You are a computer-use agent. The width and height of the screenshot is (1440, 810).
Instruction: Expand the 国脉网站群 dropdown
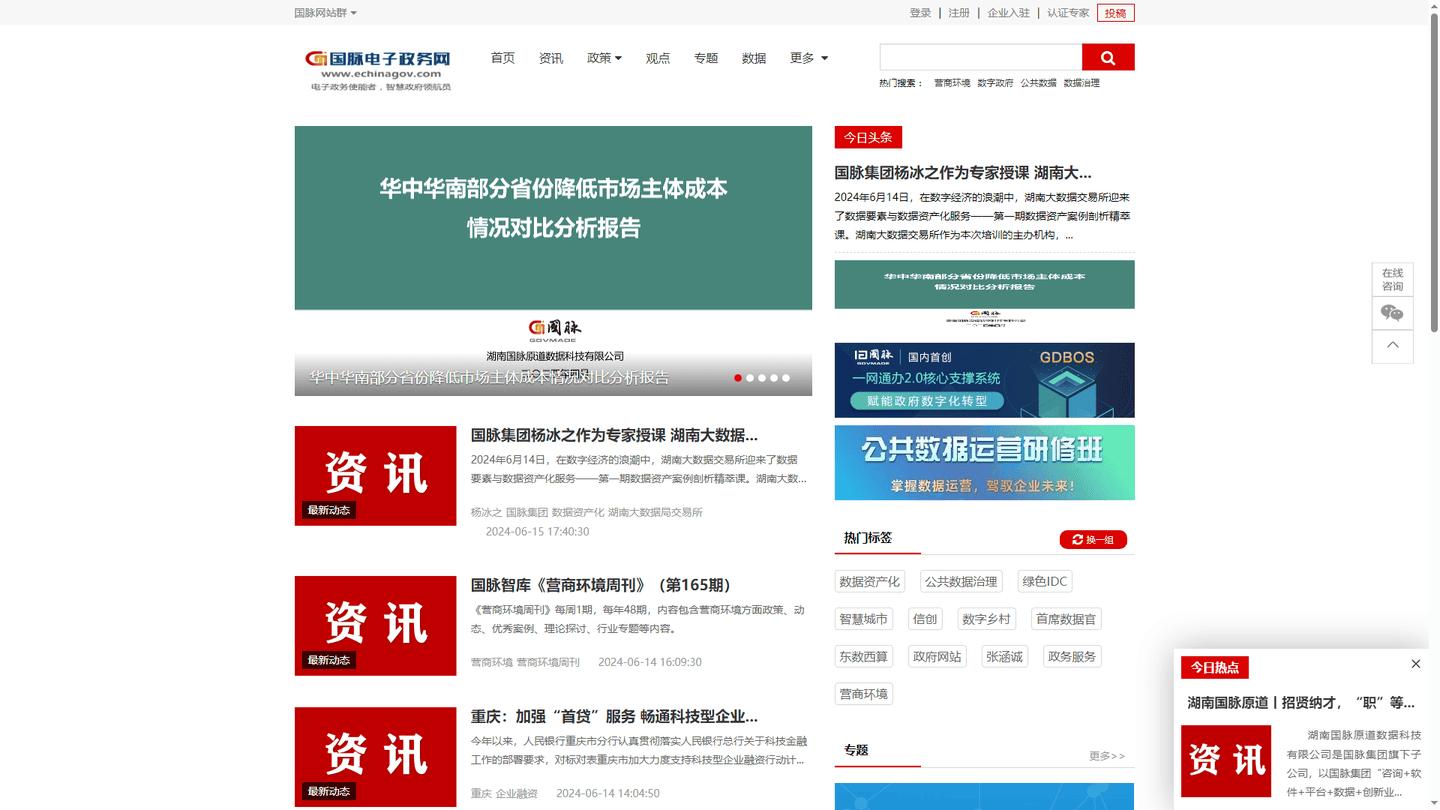point(325,13)
